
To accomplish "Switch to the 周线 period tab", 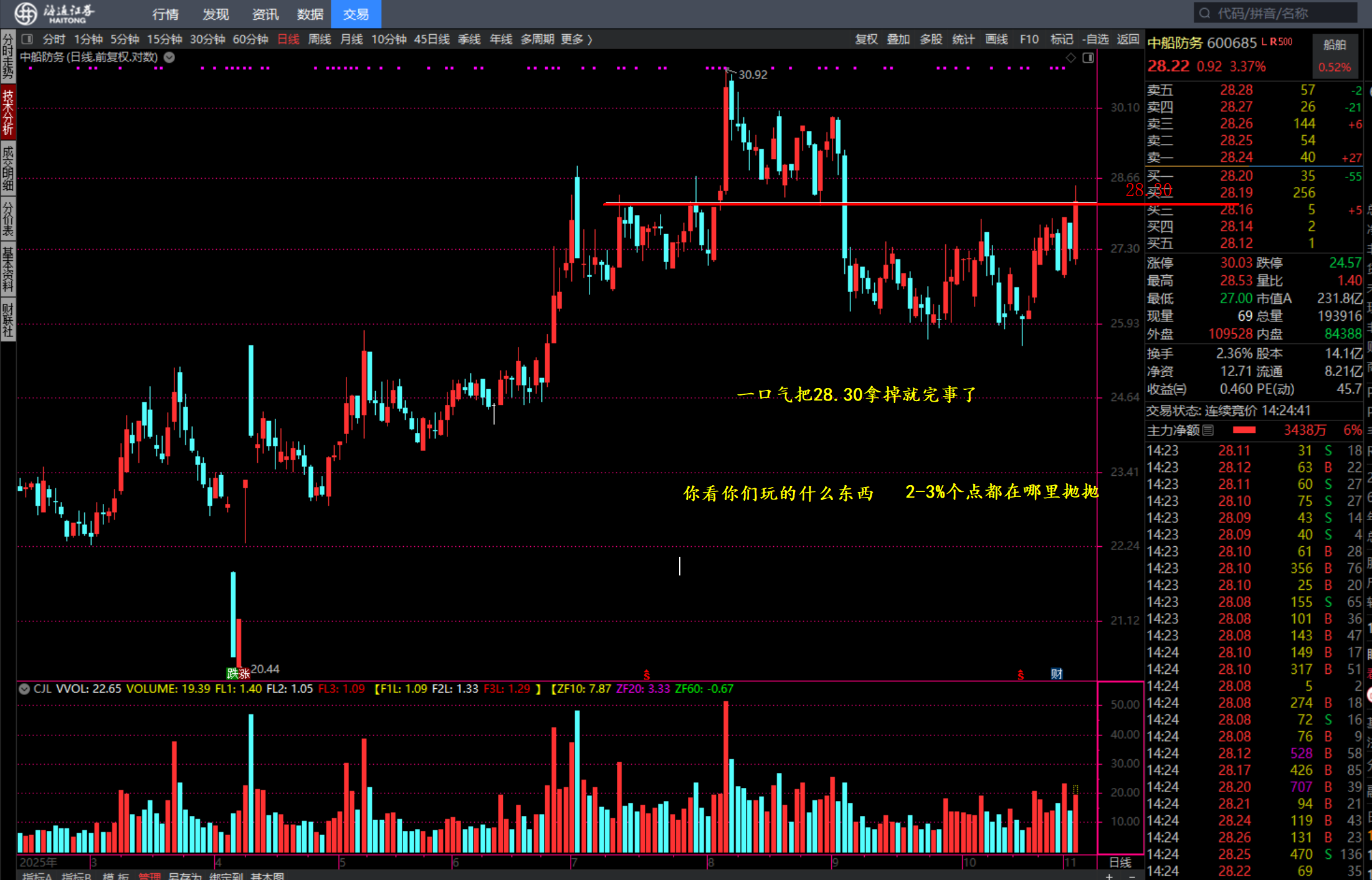I will pos(320,39).
